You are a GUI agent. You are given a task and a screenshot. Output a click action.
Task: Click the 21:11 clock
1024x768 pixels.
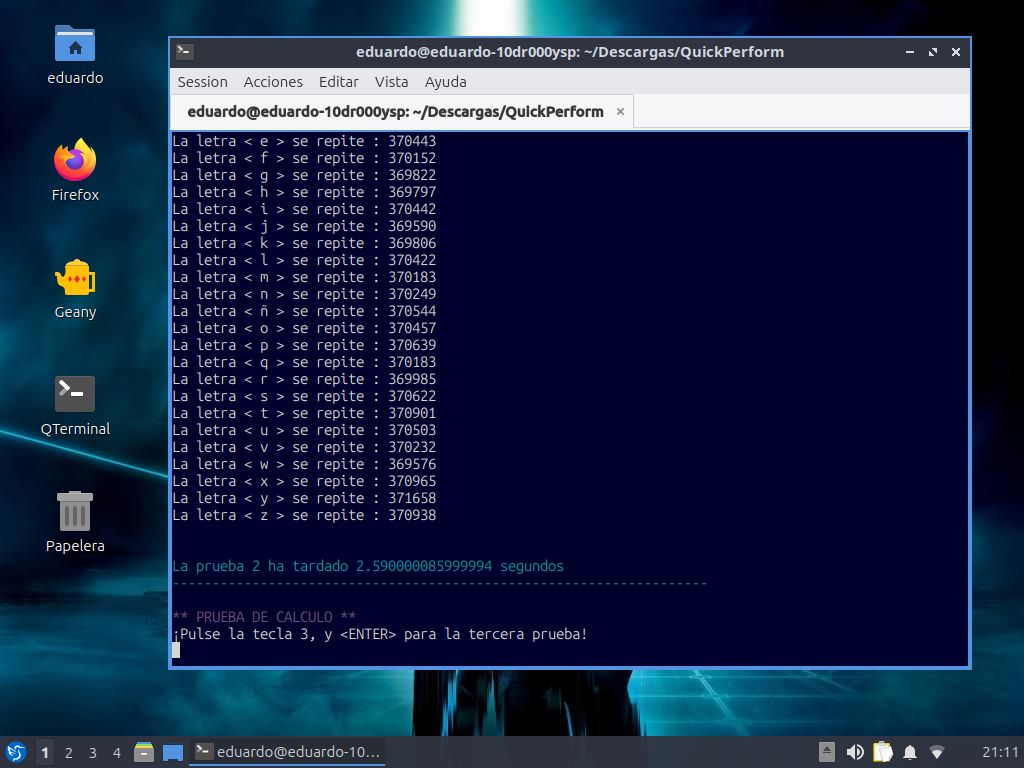tap(1000, 752)
